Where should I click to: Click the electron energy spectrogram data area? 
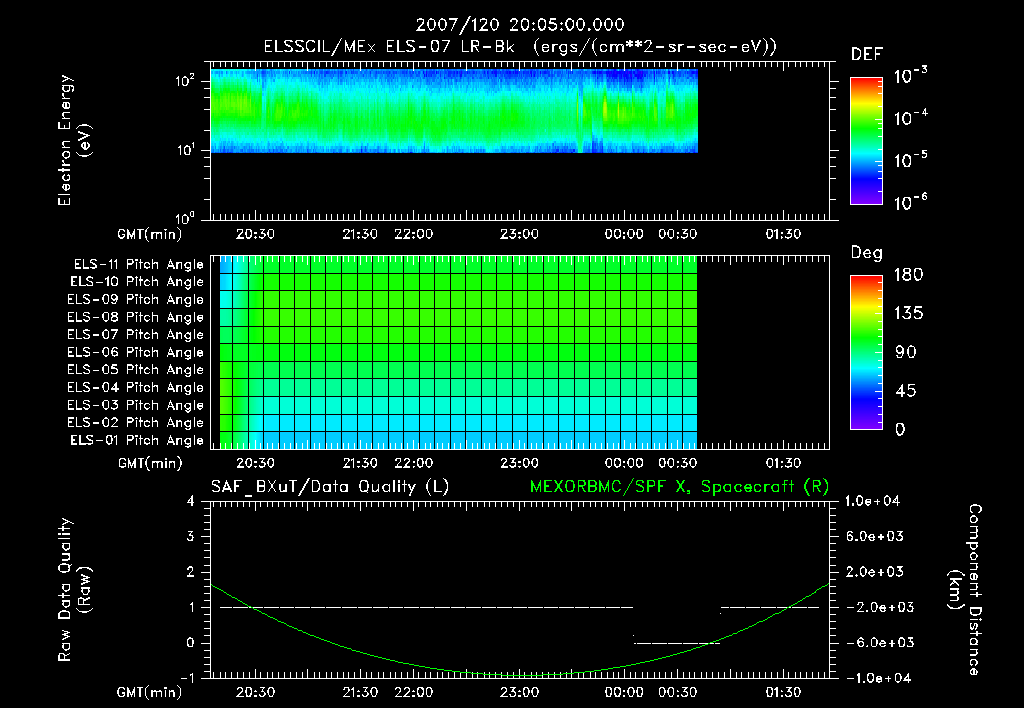pyautogui.click(x=454, y=111)
